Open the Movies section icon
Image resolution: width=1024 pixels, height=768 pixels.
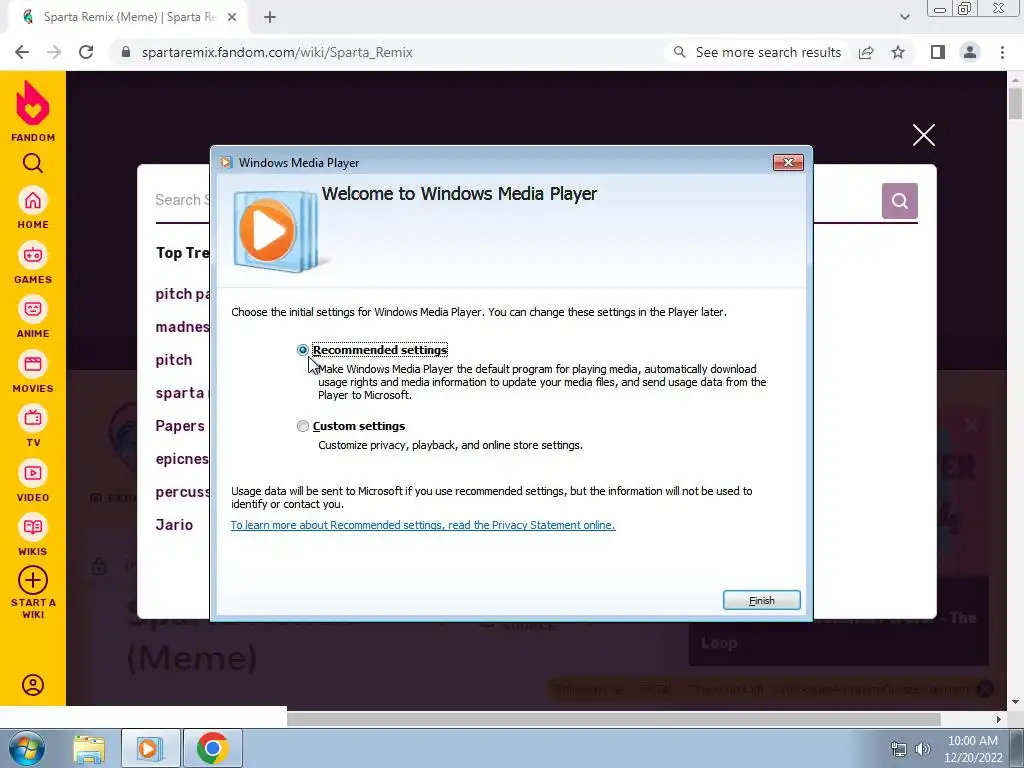(x=33, y=364)
